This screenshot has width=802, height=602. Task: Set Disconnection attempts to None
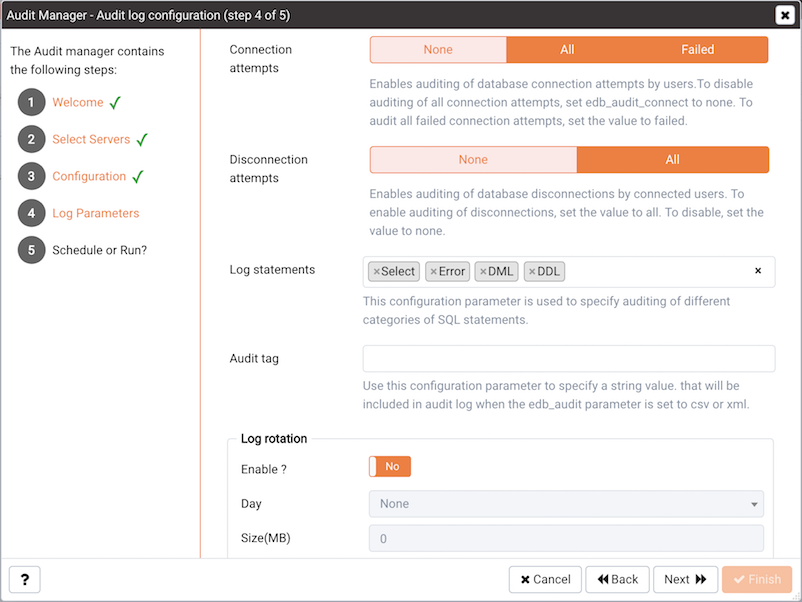[x=473, y=160]
